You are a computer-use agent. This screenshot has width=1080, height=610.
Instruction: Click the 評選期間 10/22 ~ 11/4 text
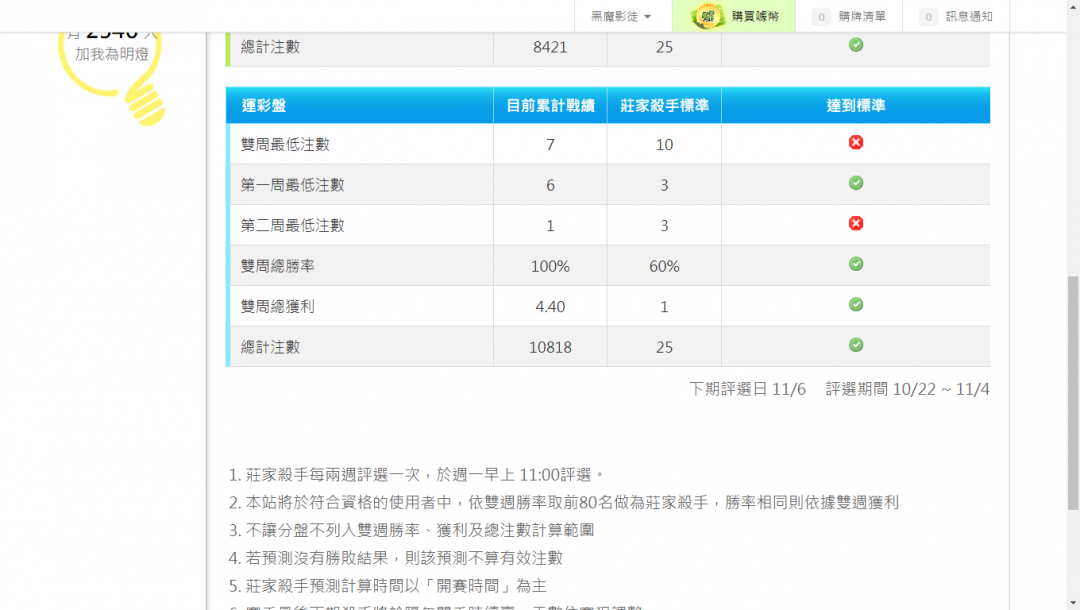coord(908,390)
